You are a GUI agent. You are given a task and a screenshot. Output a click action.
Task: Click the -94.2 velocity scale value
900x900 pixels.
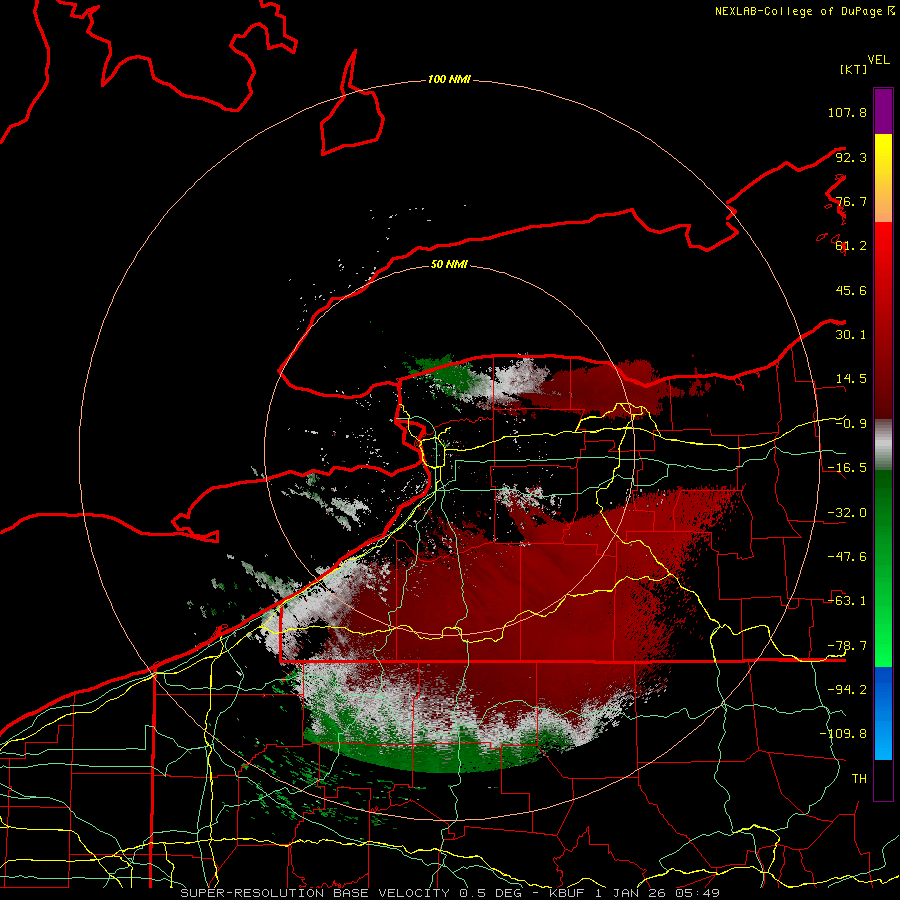click(x=847, y=690)
